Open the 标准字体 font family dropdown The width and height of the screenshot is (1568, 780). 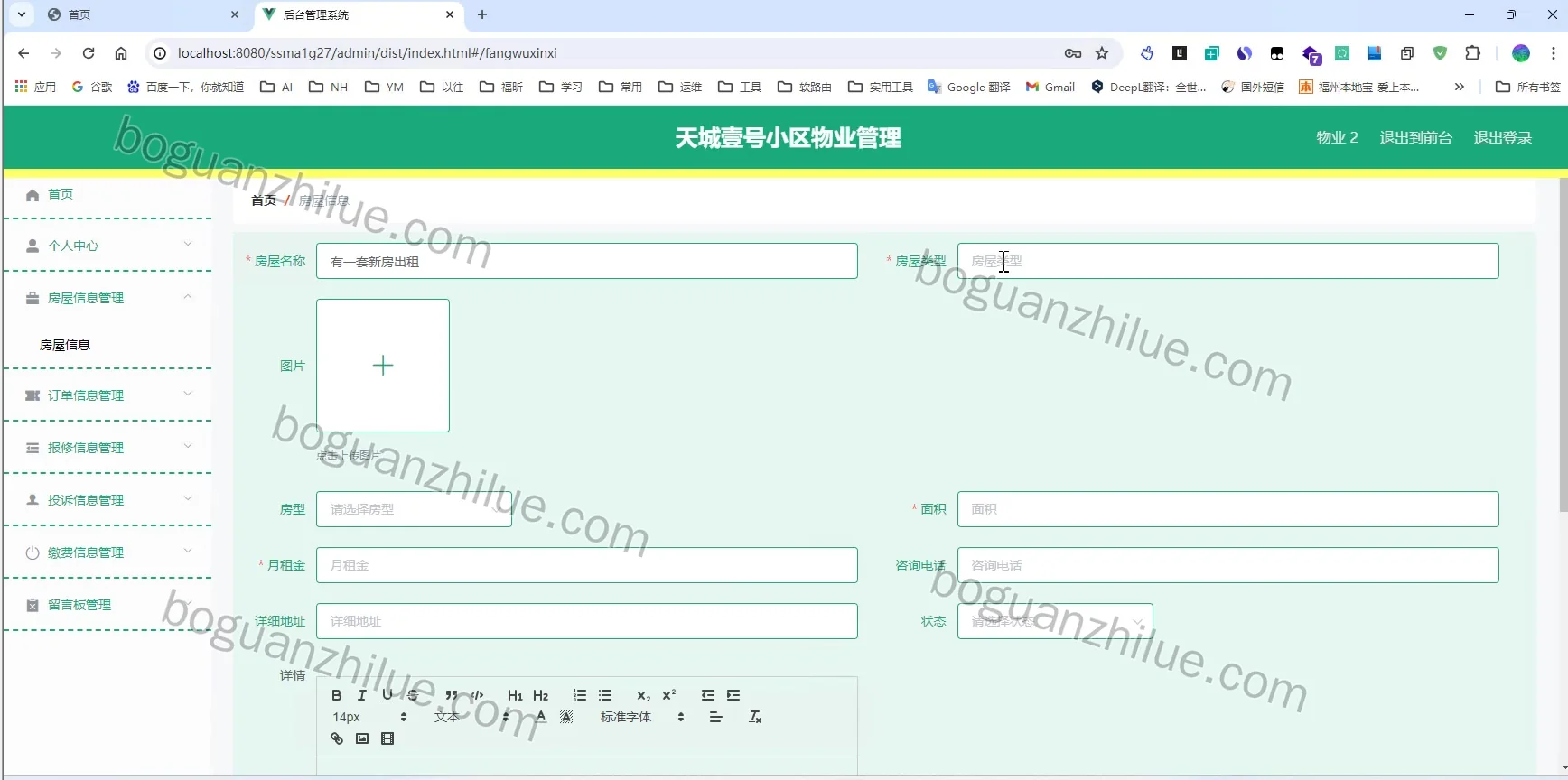click(x=642, y=717)
